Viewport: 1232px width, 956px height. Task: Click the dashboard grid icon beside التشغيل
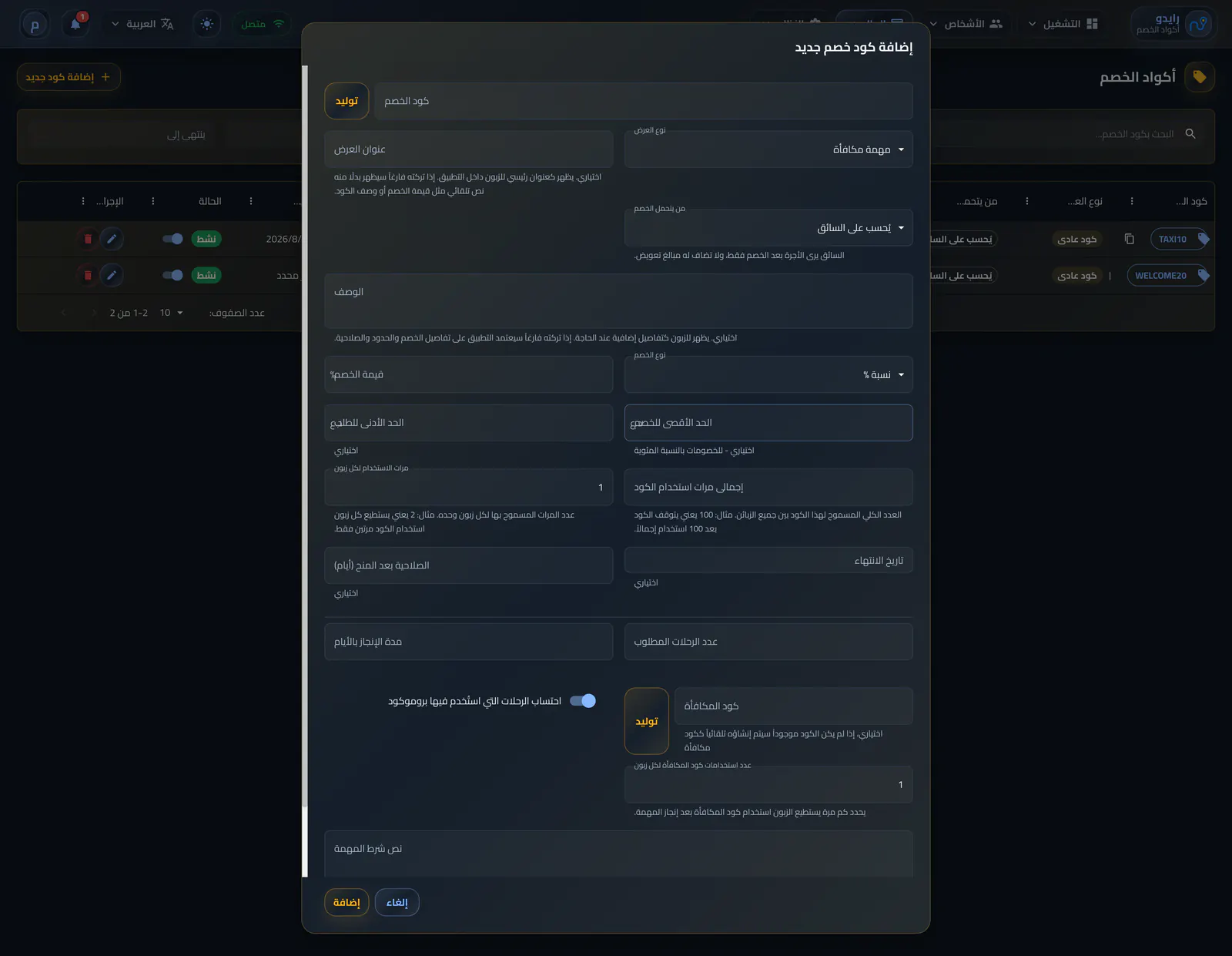point(1092,24)
